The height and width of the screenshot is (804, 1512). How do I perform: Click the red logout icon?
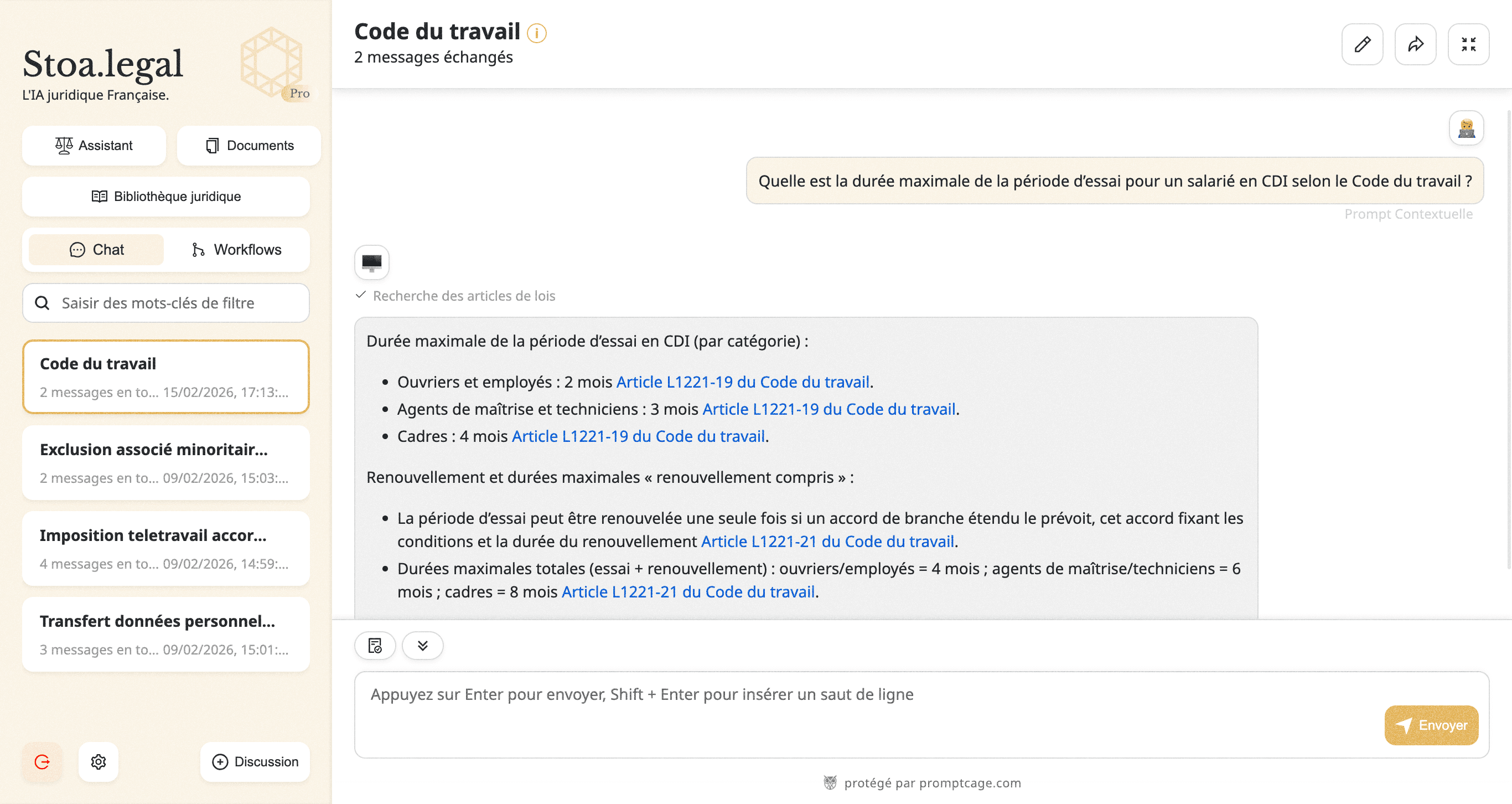pos(42,762)
